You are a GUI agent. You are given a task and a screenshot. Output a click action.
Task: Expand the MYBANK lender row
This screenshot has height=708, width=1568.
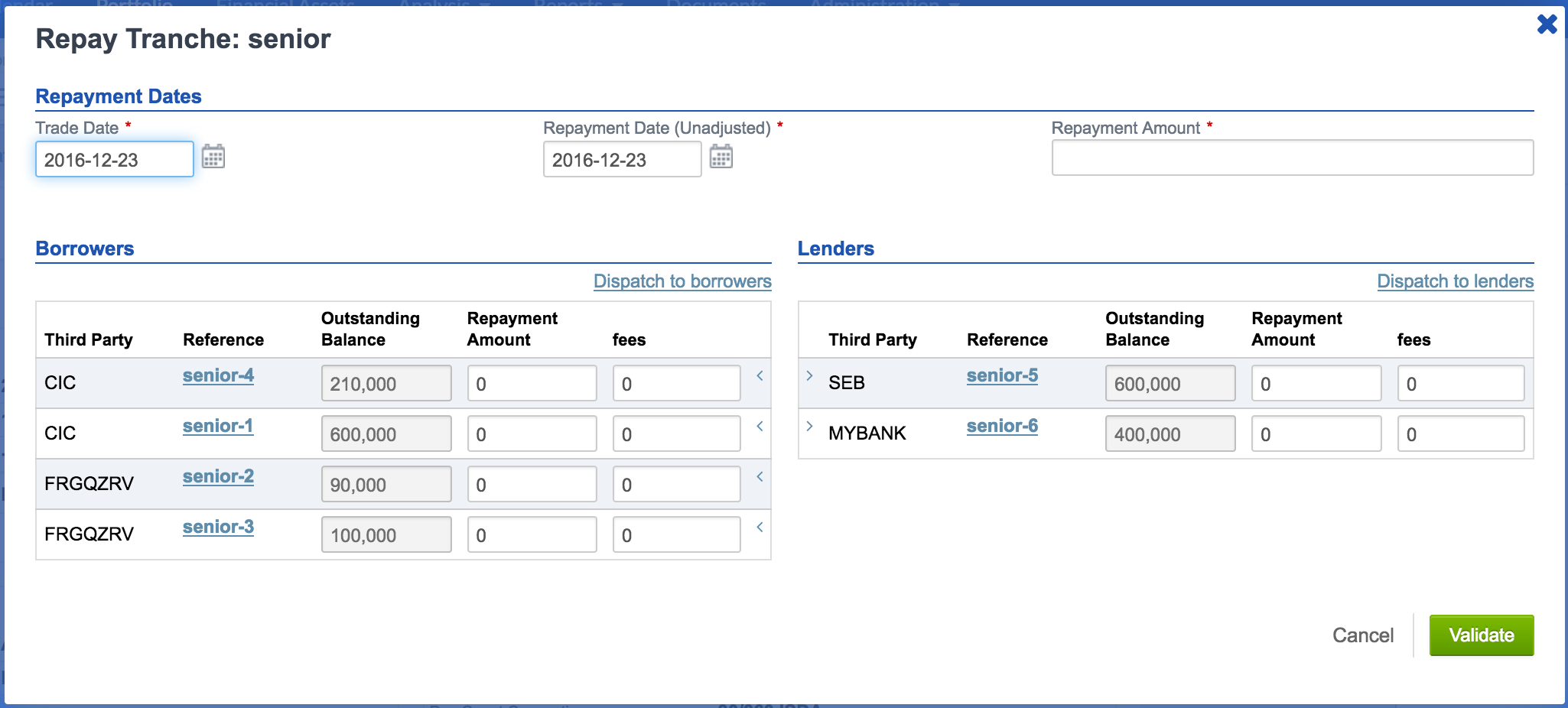[809, 426]
